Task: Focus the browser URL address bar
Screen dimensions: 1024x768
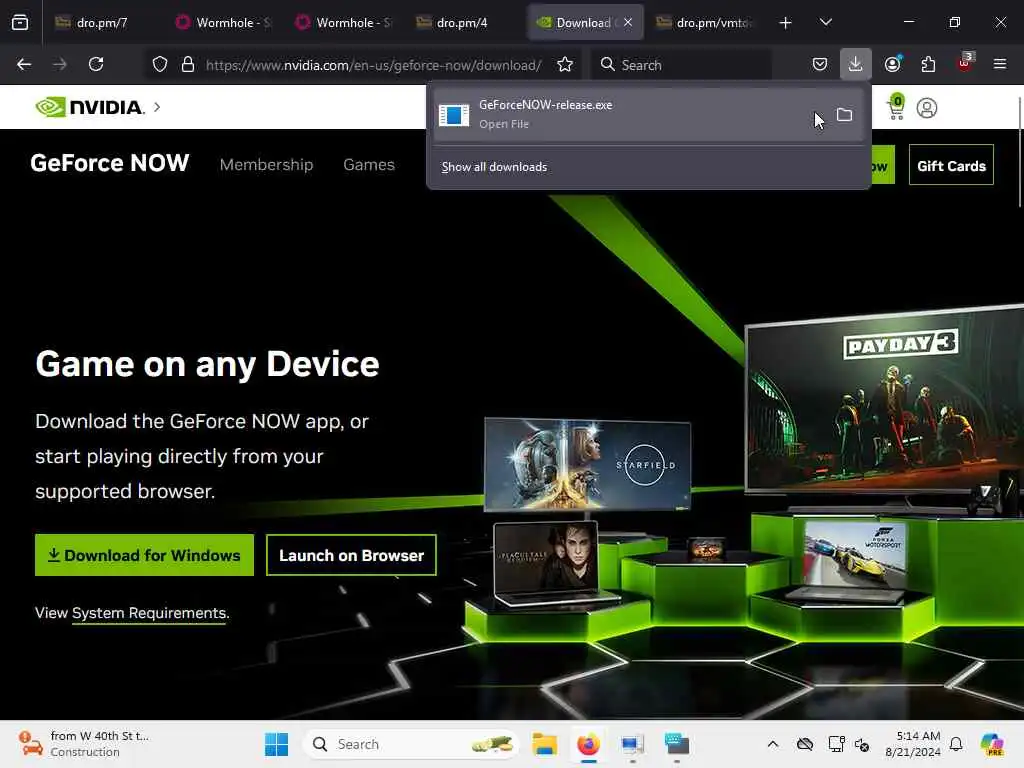Action: coord(374,65)
